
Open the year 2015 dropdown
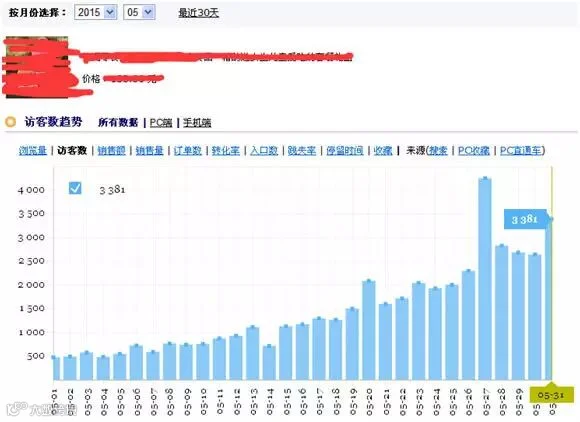point(95,12)
